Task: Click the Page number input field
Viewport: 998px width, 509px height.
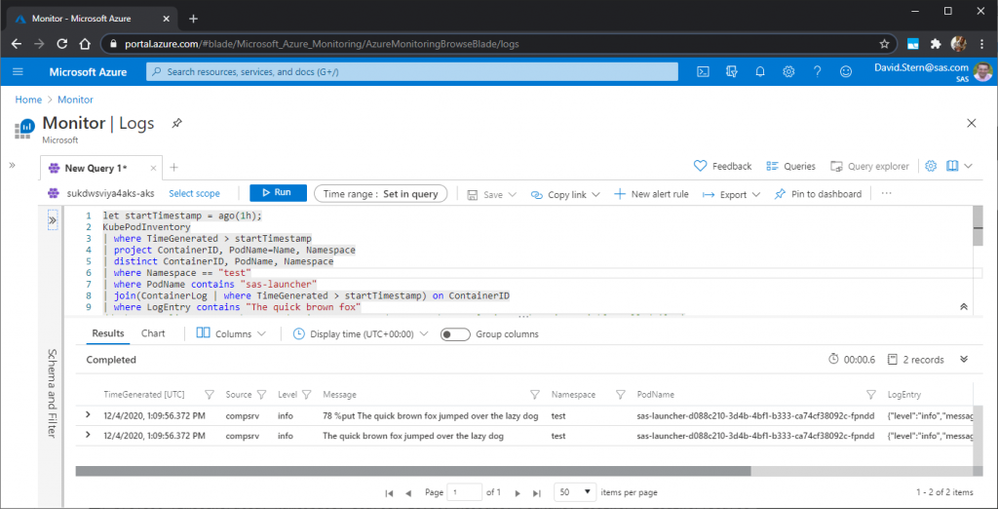Action: [x=465, y=492]
